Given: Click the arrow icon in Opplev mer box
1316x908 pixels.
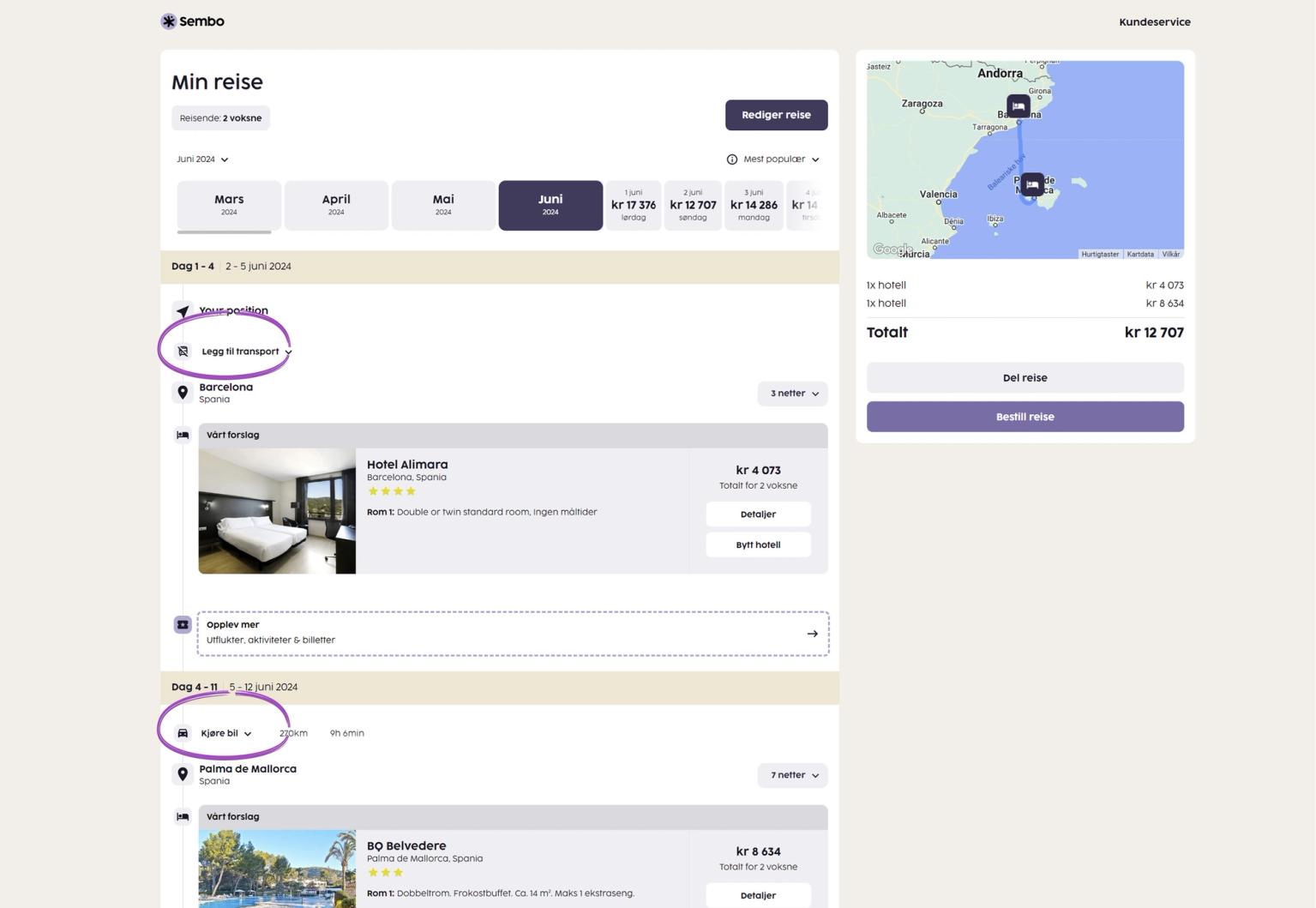Looking at the screenshot, I should pos(812,634).
